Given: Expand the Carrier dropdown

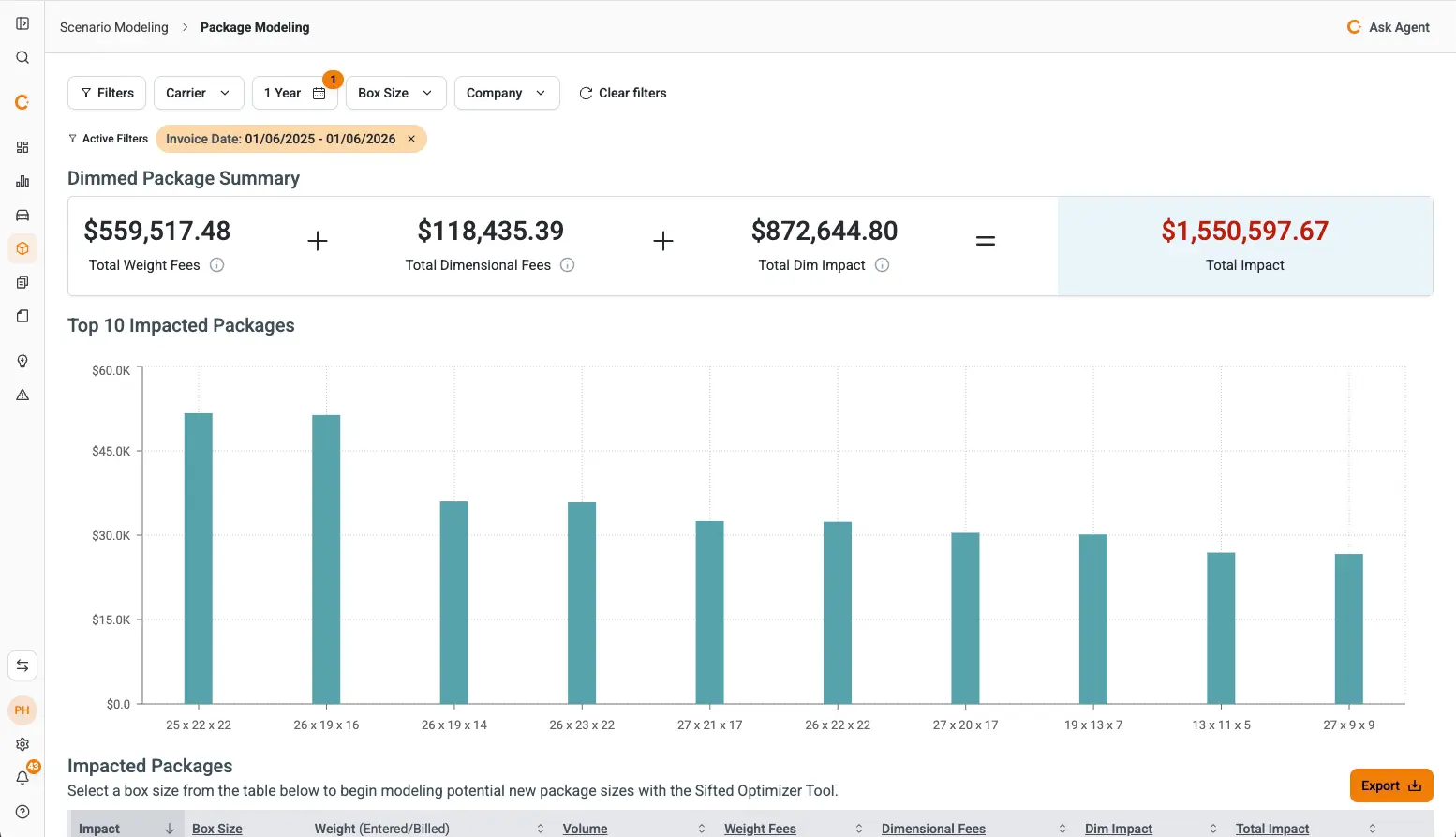Looking at the screenshot, I should tap(199, 93).
